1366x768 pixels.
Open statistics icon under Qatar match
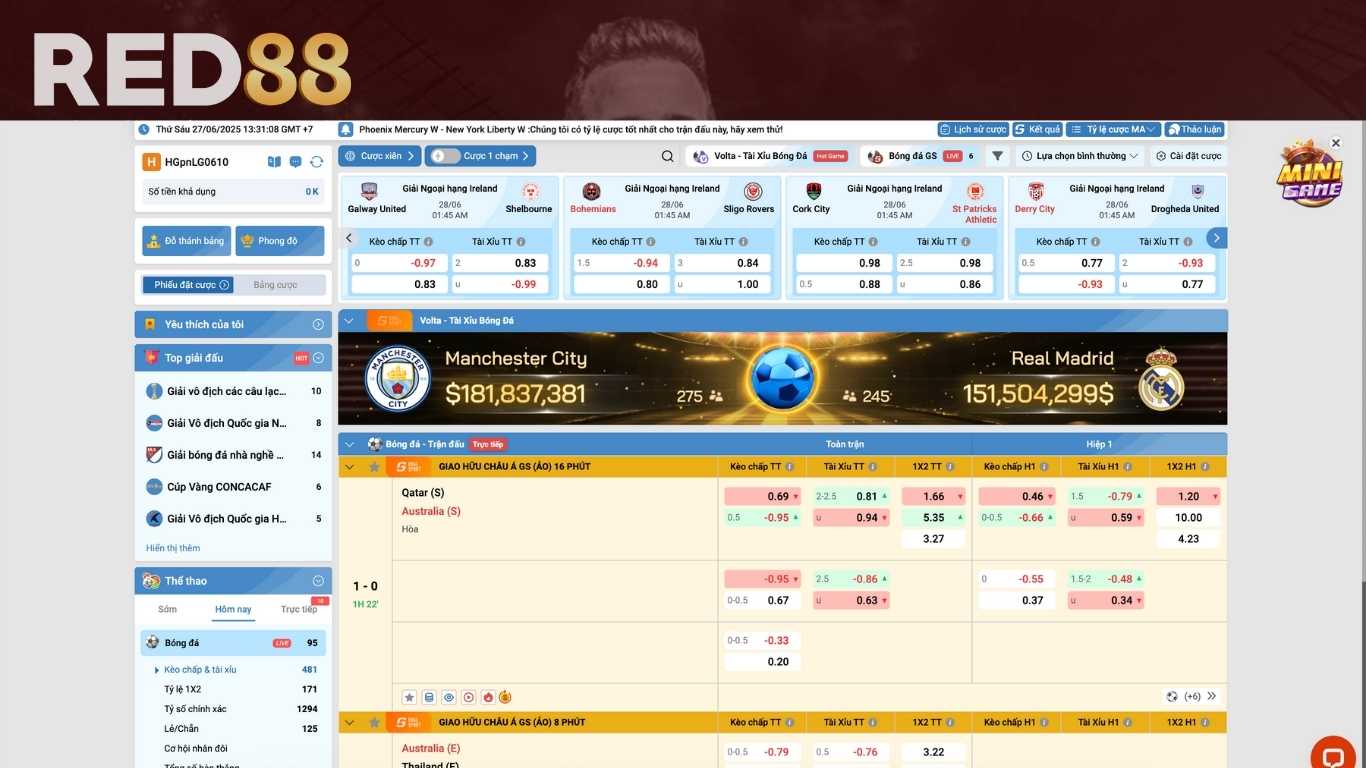tap(429, 697)
